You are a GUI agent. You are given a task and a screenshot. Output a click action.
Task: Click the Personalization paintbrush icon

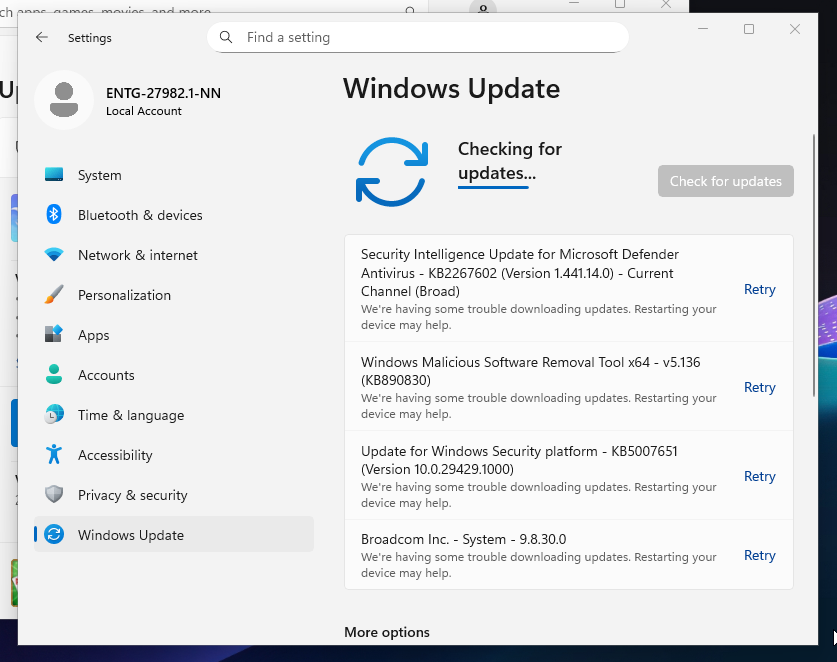coord(54,295)
